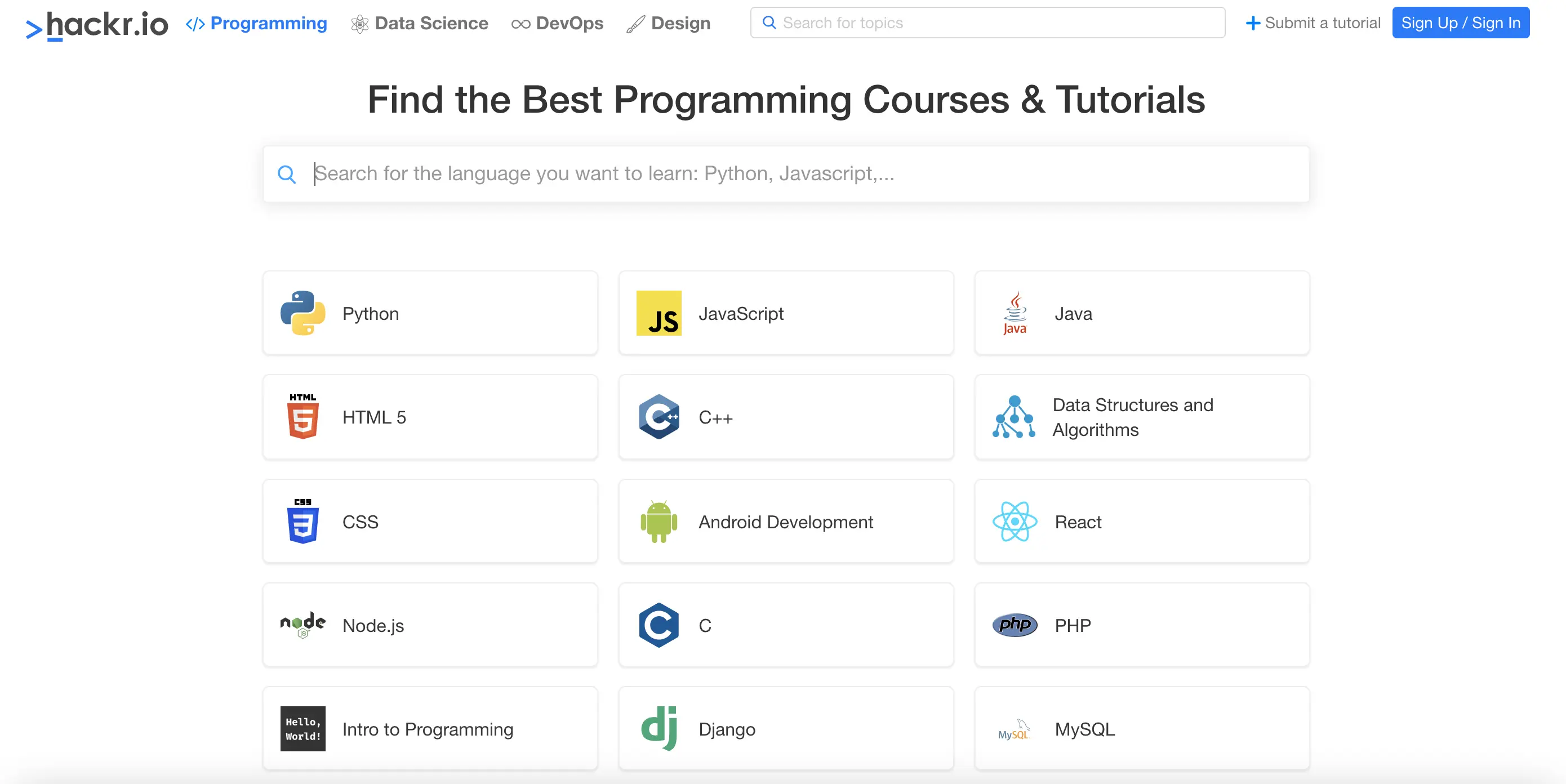This screenshot has width=1566, height=784.
Task: Focus the language search field
Action: point(786,174)
